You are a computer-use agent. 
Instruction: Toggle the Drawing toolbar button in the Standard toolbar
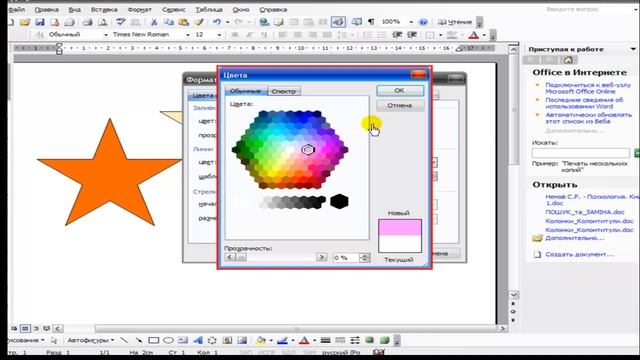click(x=338, y=22)
